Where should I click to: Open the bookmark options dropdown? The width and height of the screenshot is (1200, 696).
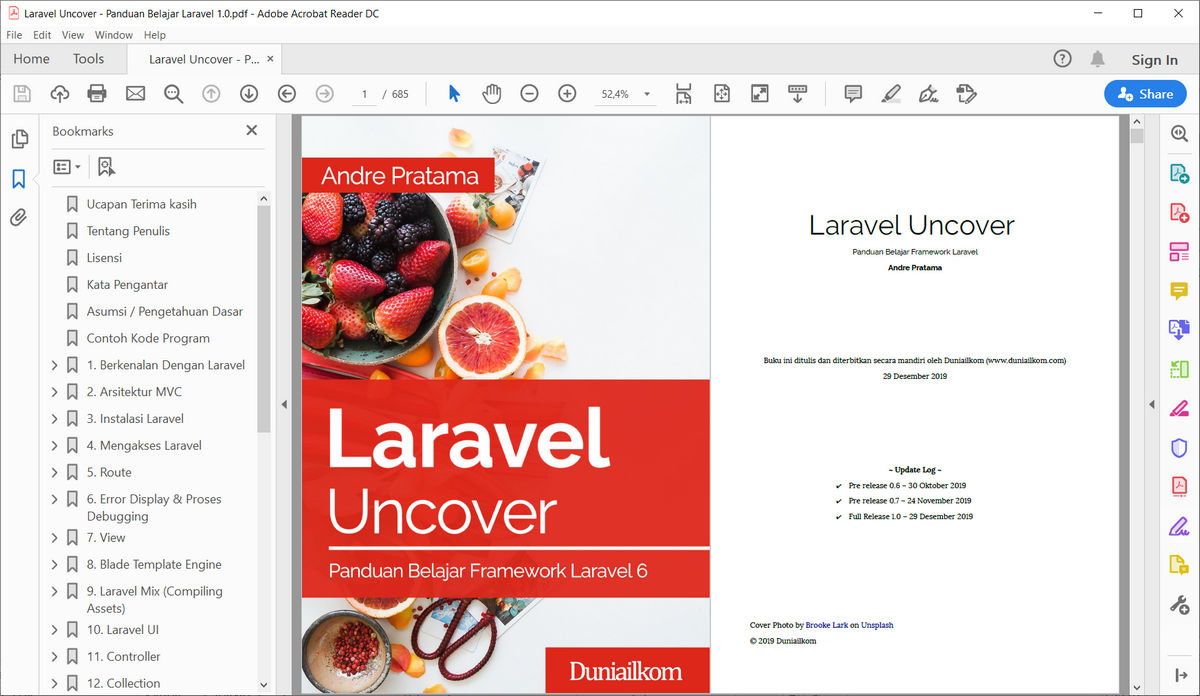(66, 167)
